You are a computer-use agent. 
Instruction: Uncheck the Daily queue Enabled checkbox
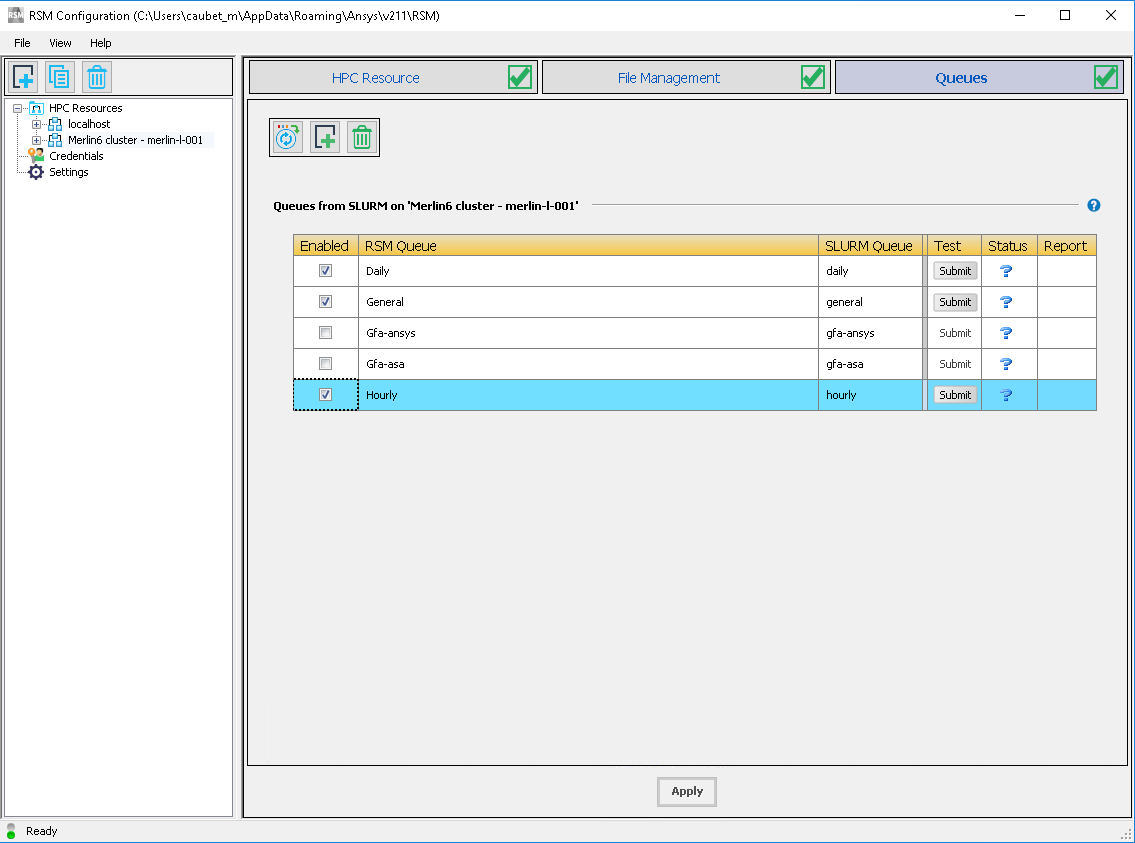pyautogui.click(x=325, y=271)
